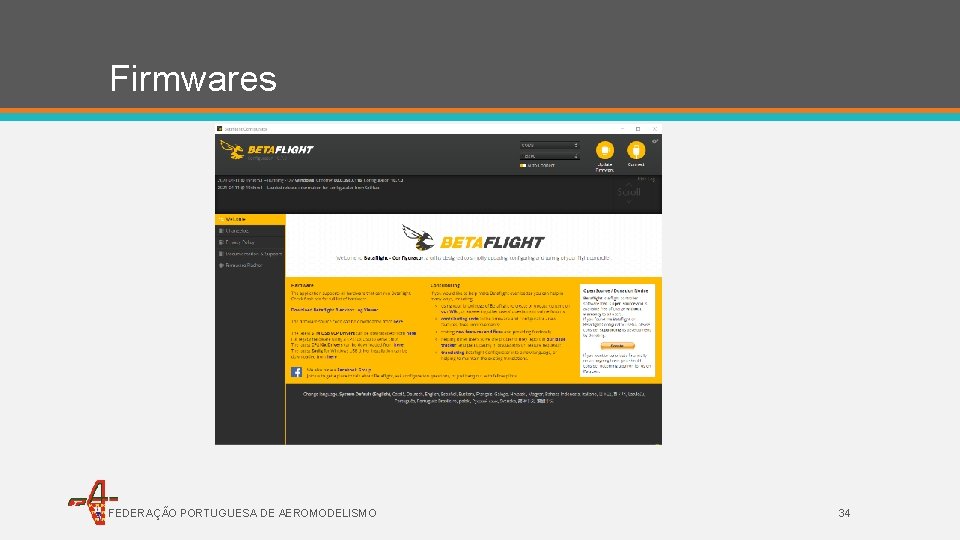Click the slide title "Firmwares"

point(193,78)
